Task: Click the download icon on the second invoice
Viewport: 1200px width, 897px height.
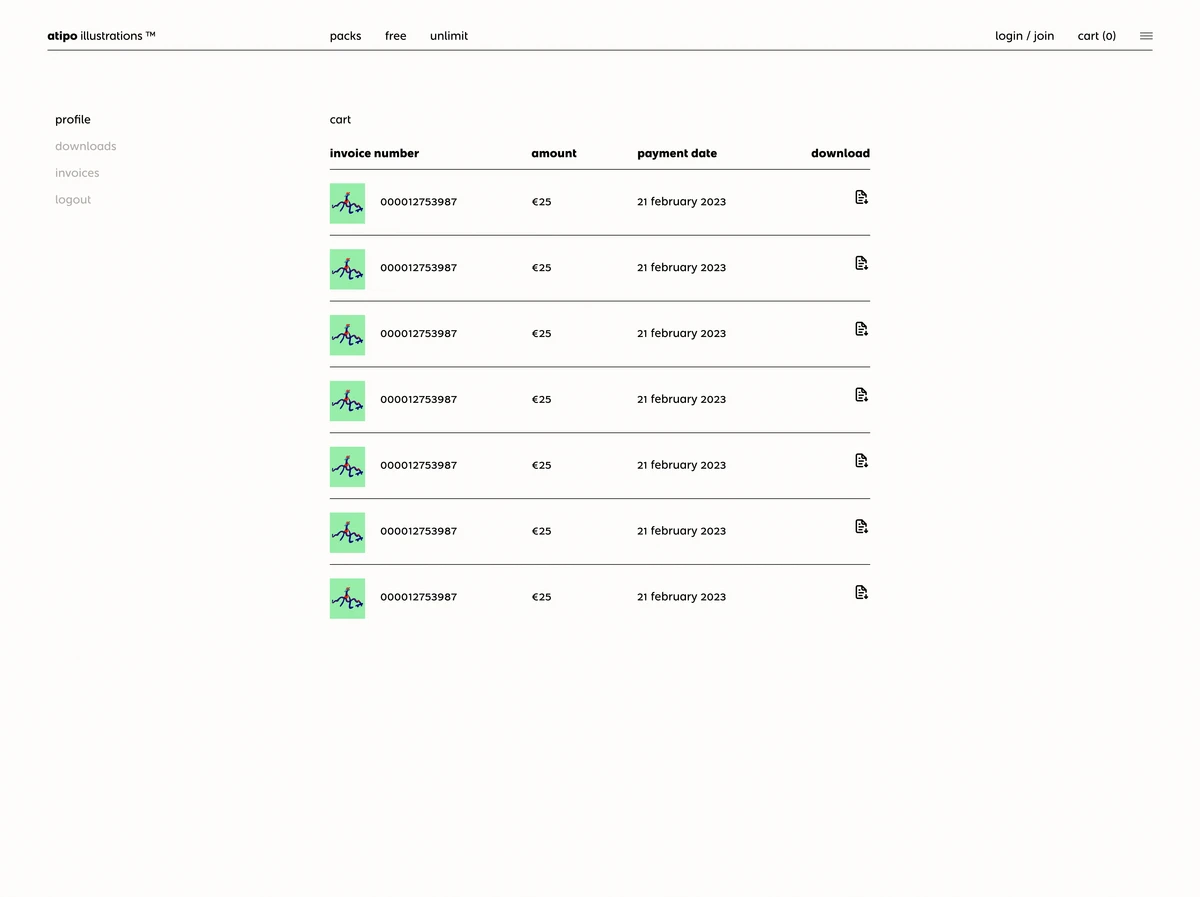Action: coord(861,263)
